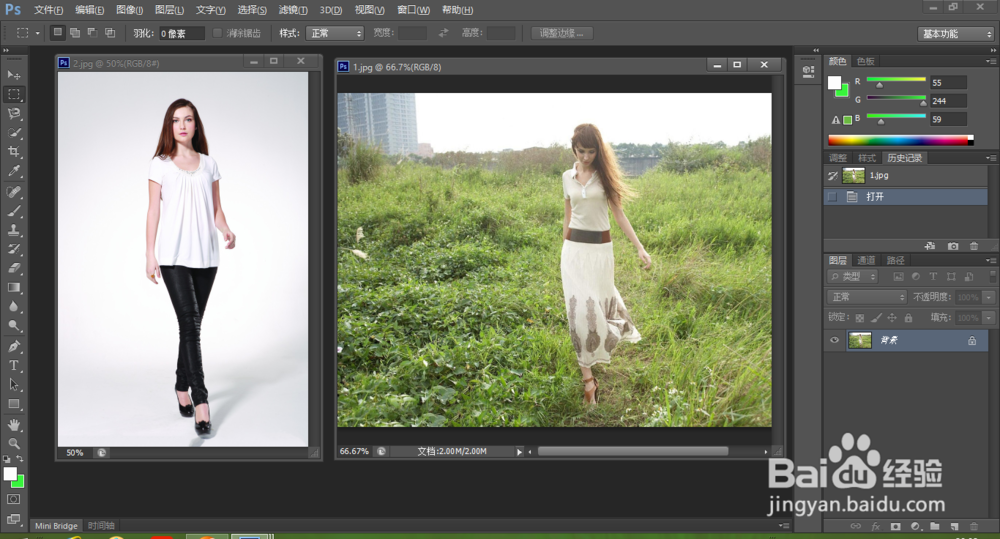The height and width of the screenshot is (539, 1000).
Task: Click foreground color swatch in Color panel
Action: coord(834,82)
